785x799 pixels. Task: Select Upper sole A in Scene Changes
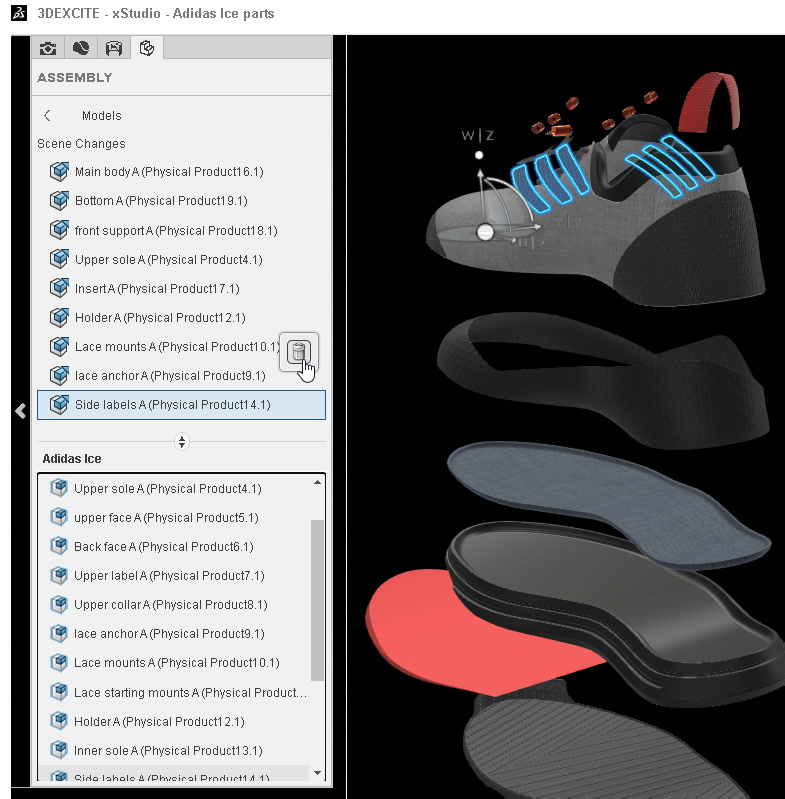pyautogui.click(x=181, y=260)
